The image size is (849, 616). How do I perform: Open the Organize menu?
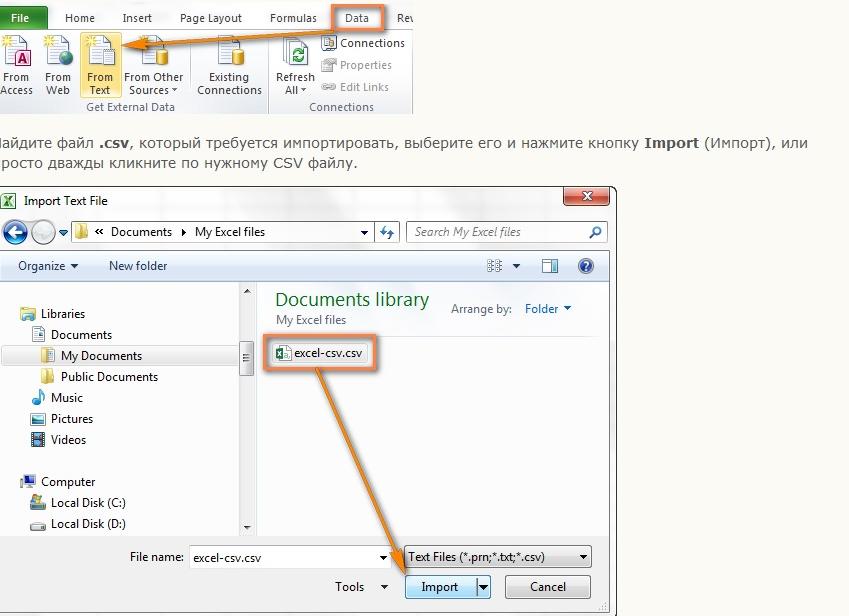point(48,266)
